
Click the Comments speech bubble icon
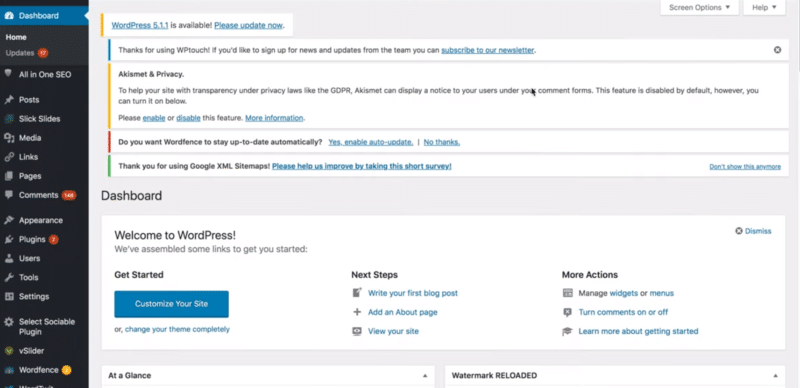point(9,195)
